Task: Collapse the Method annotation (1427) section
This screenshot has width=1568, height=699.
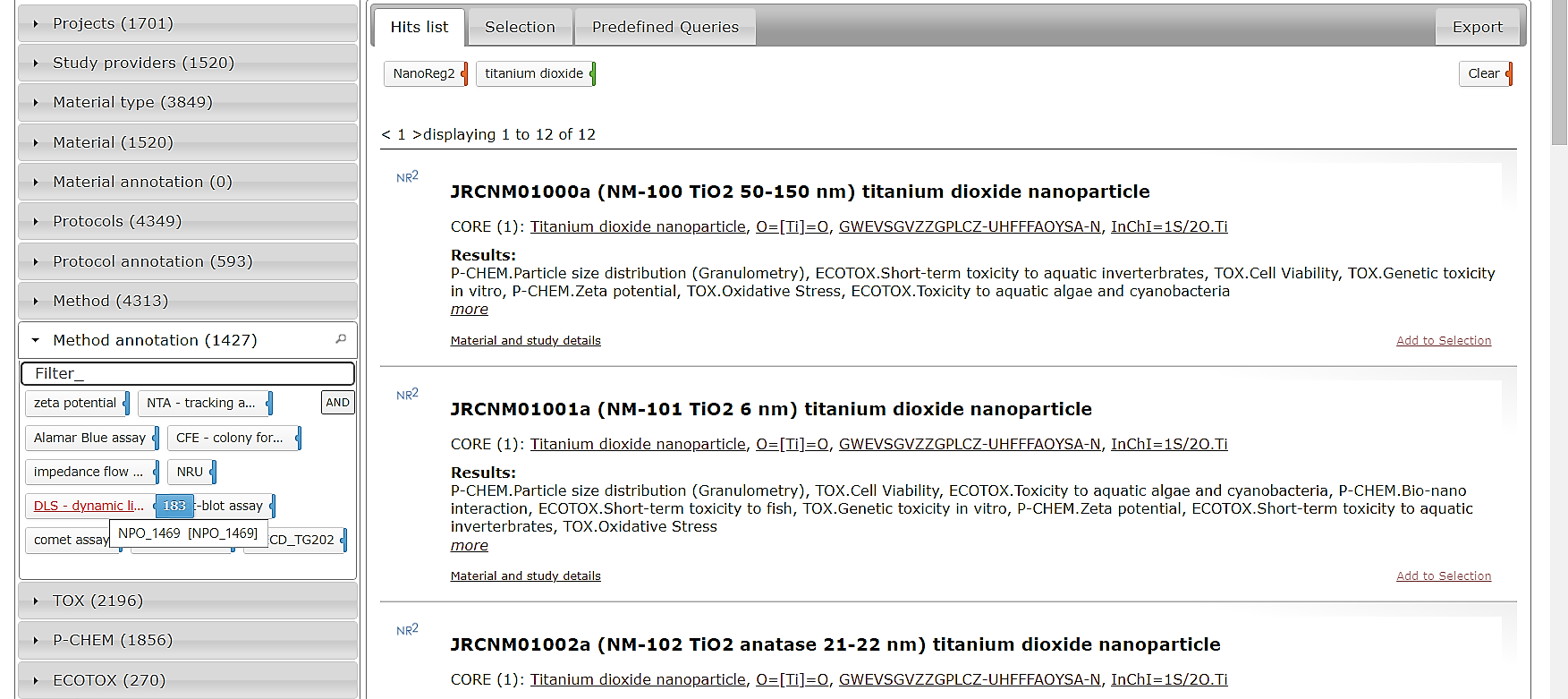Action: [x=154, y=340]
